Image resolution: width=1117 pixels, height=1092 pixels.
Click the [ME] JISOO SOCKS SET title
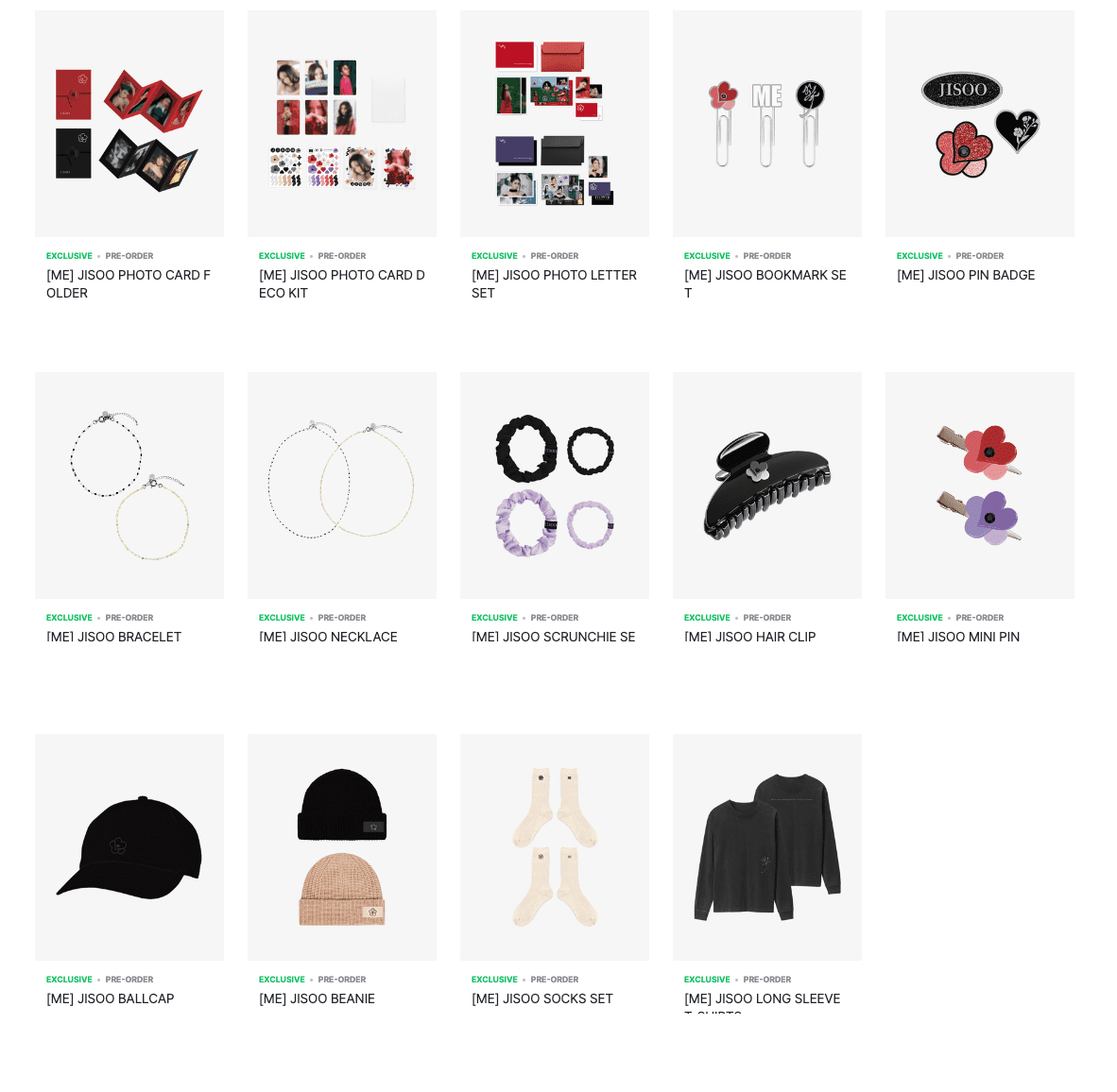(x=542, y=998)
